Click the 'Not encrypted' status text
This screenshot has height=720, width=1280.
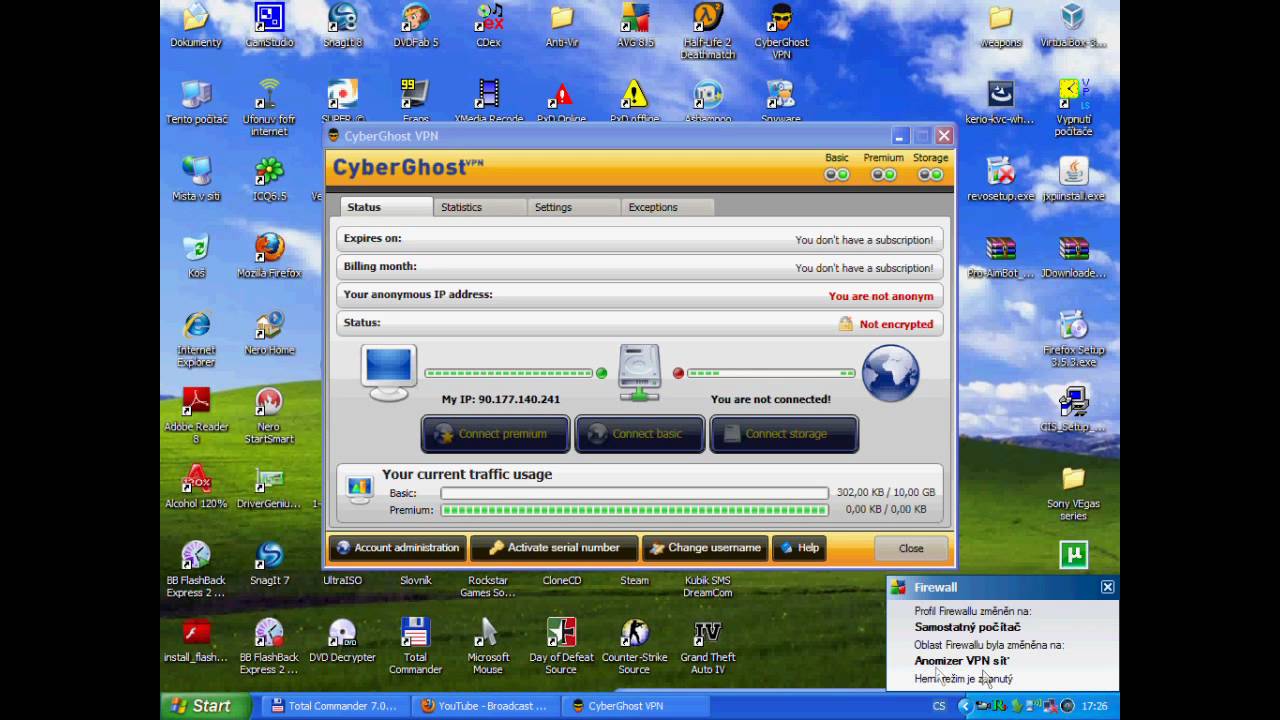pos(896,324)
